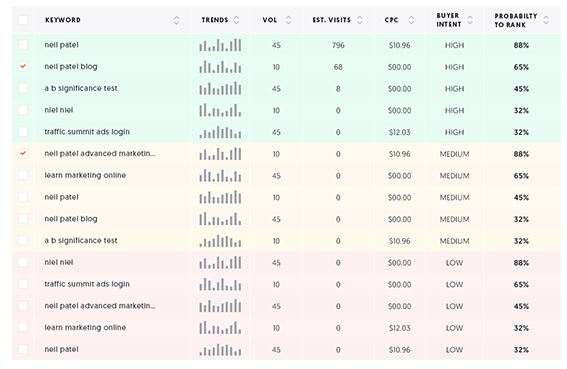This screenshot has height=369, width=567.
Task: Sort by Keyword using its sort arrows
Action: 176,20
